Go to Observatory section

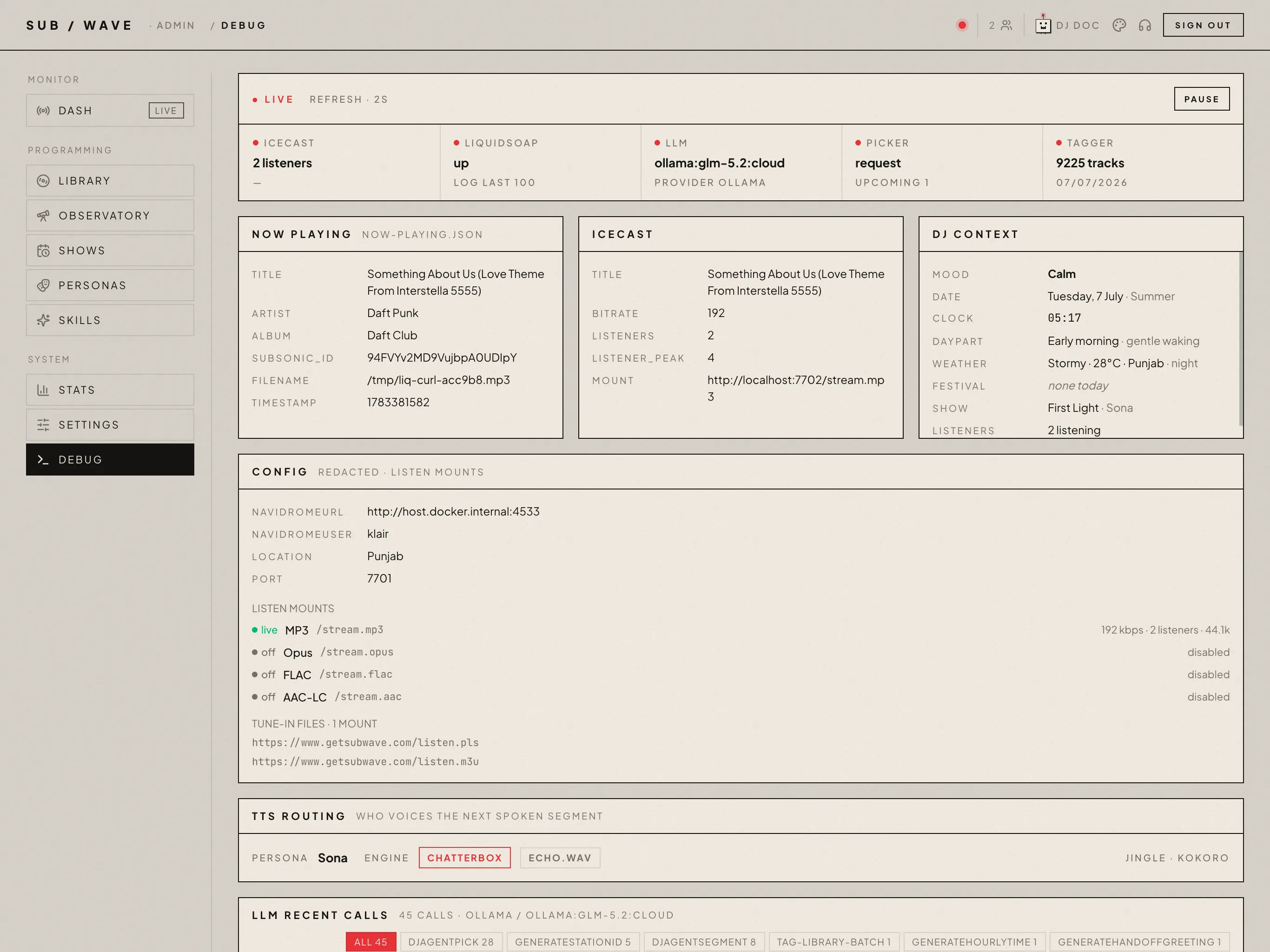tap(110, 216)
